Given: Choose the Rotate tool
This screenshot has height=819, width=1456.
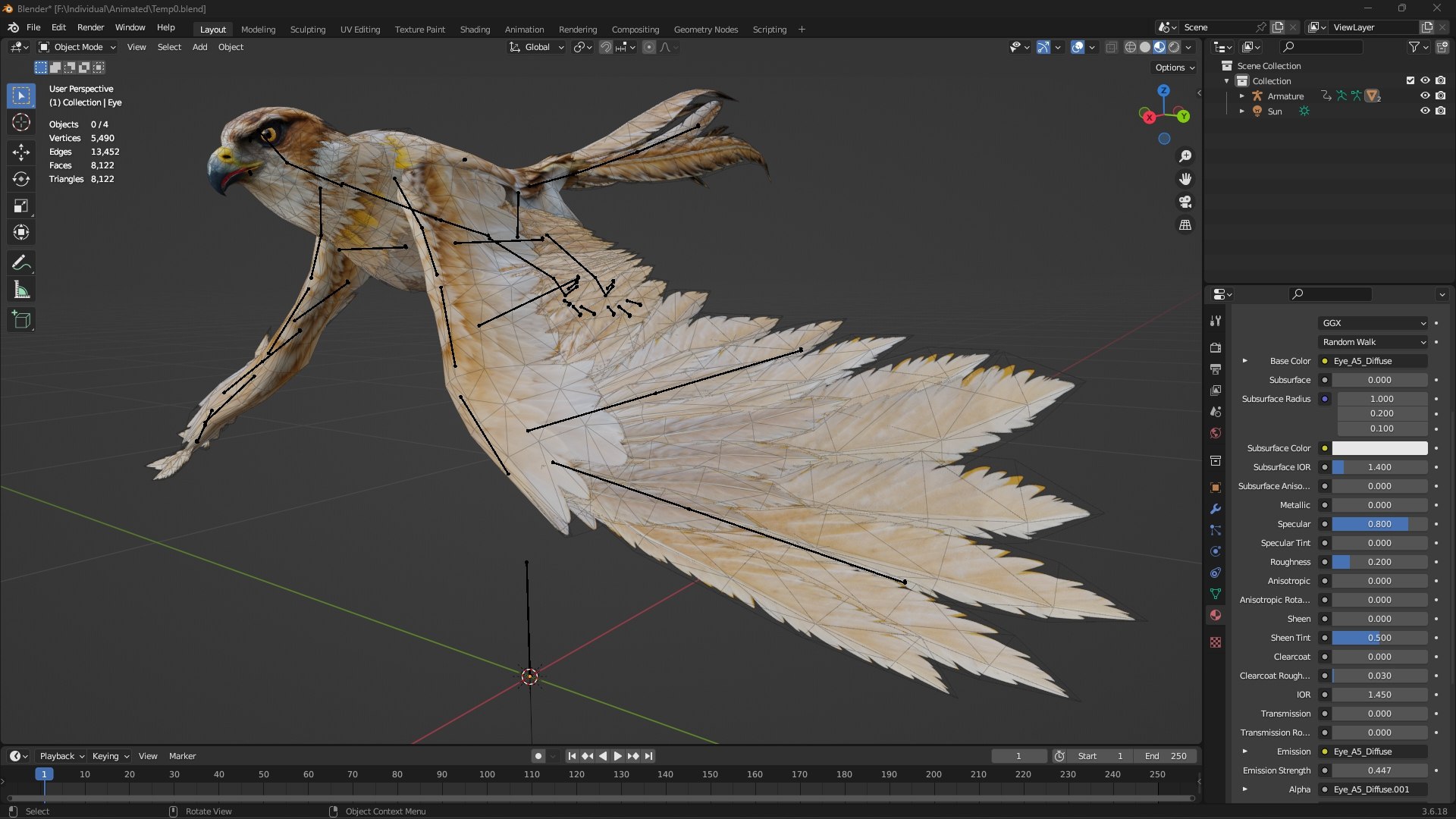Looking at the screenshot, I should pos(21,179).
